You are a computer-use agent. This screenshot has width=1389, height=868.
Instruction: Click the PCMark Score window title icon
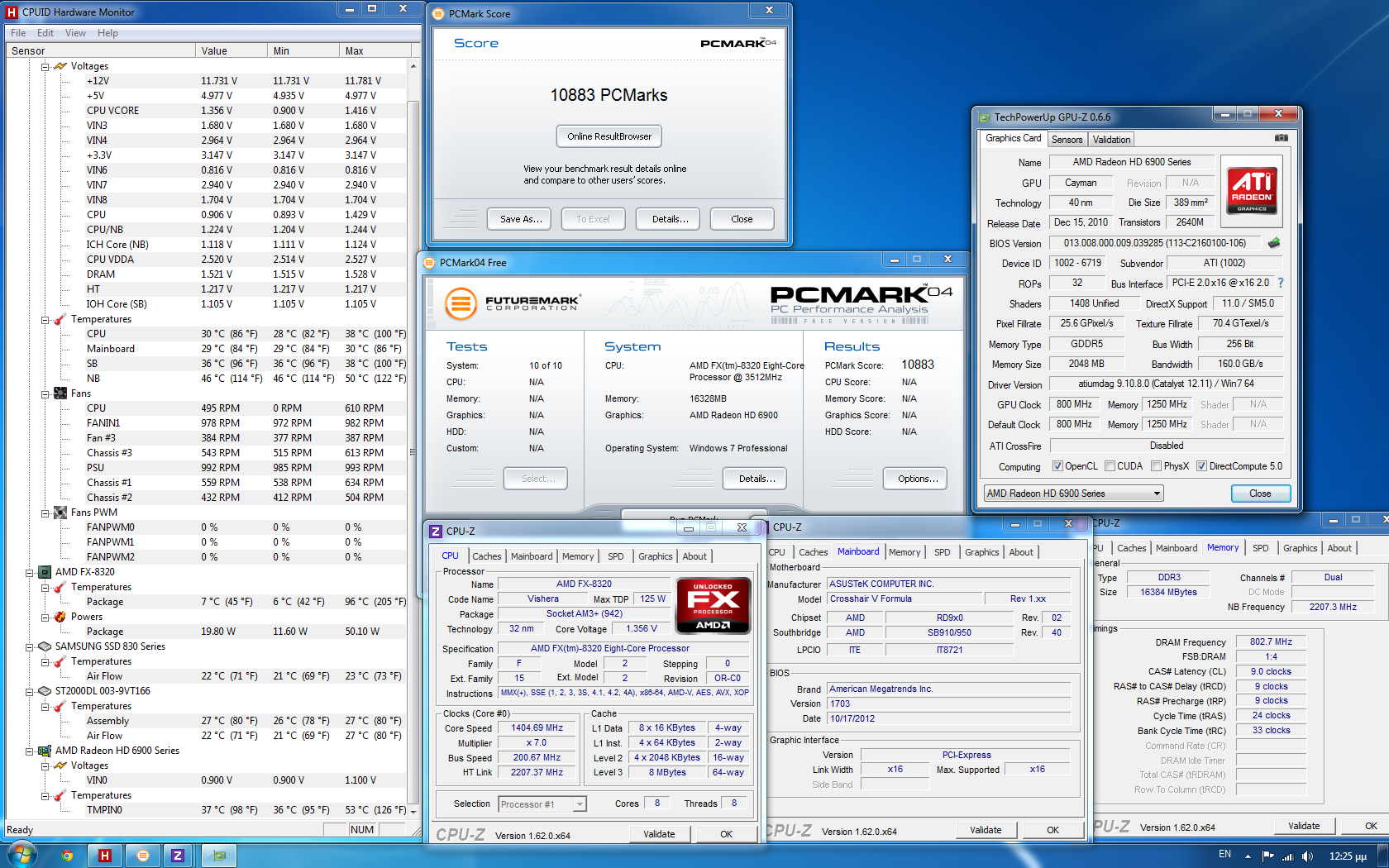coord(438,14)
